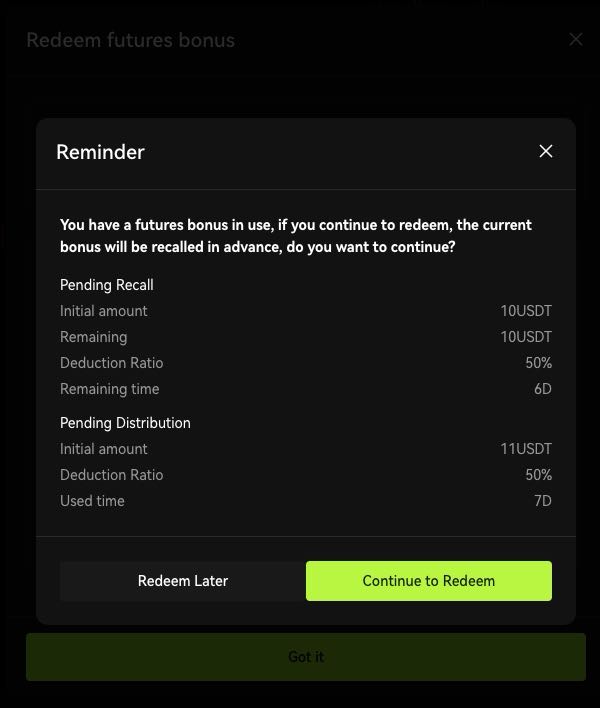This screenshot has height=708, width=600.
Task: Click the 11USDT initial amount value
Action: [x=526, y=449]
